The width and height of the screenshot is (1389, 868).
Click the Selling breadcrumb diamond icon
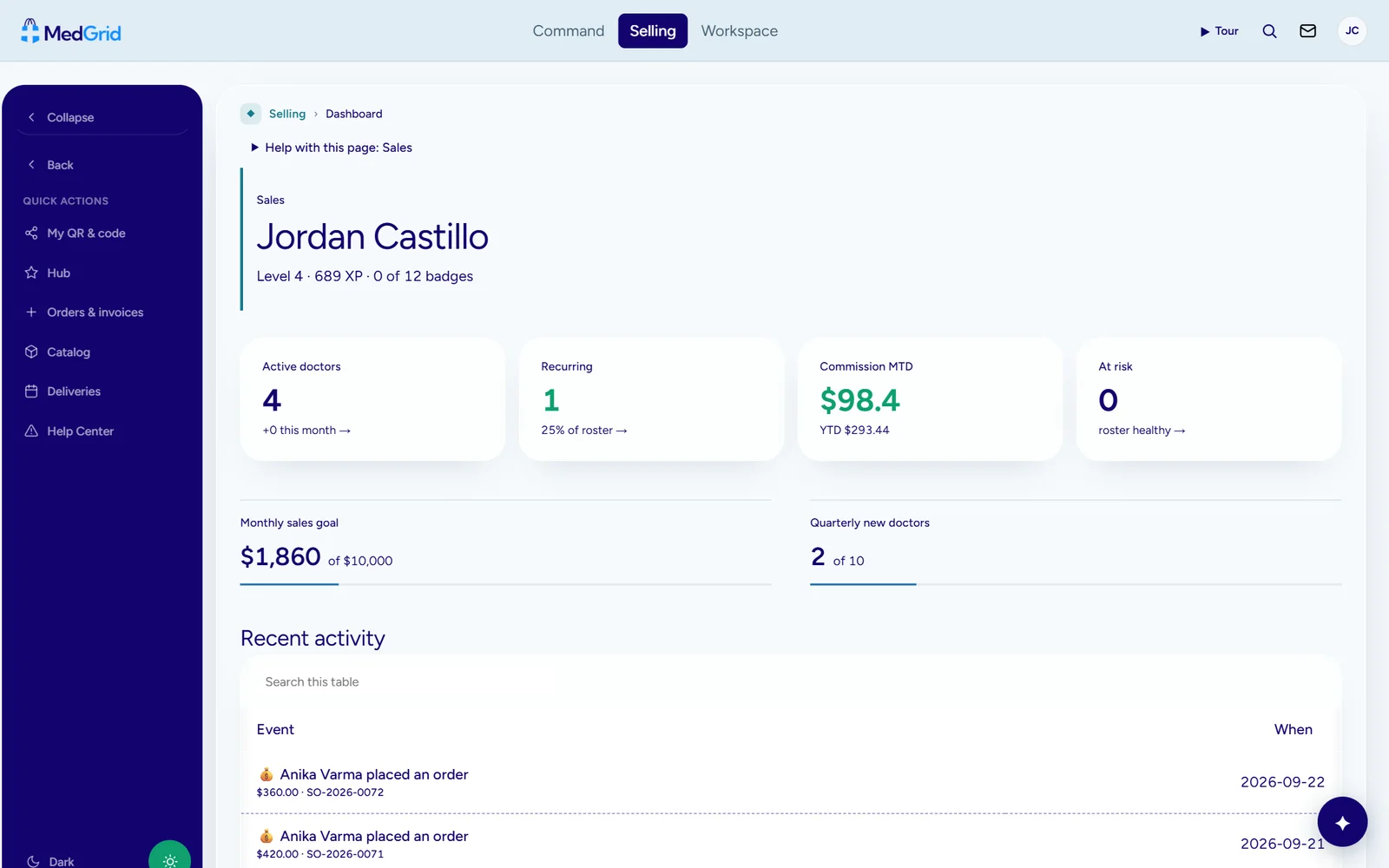(251, 114)
